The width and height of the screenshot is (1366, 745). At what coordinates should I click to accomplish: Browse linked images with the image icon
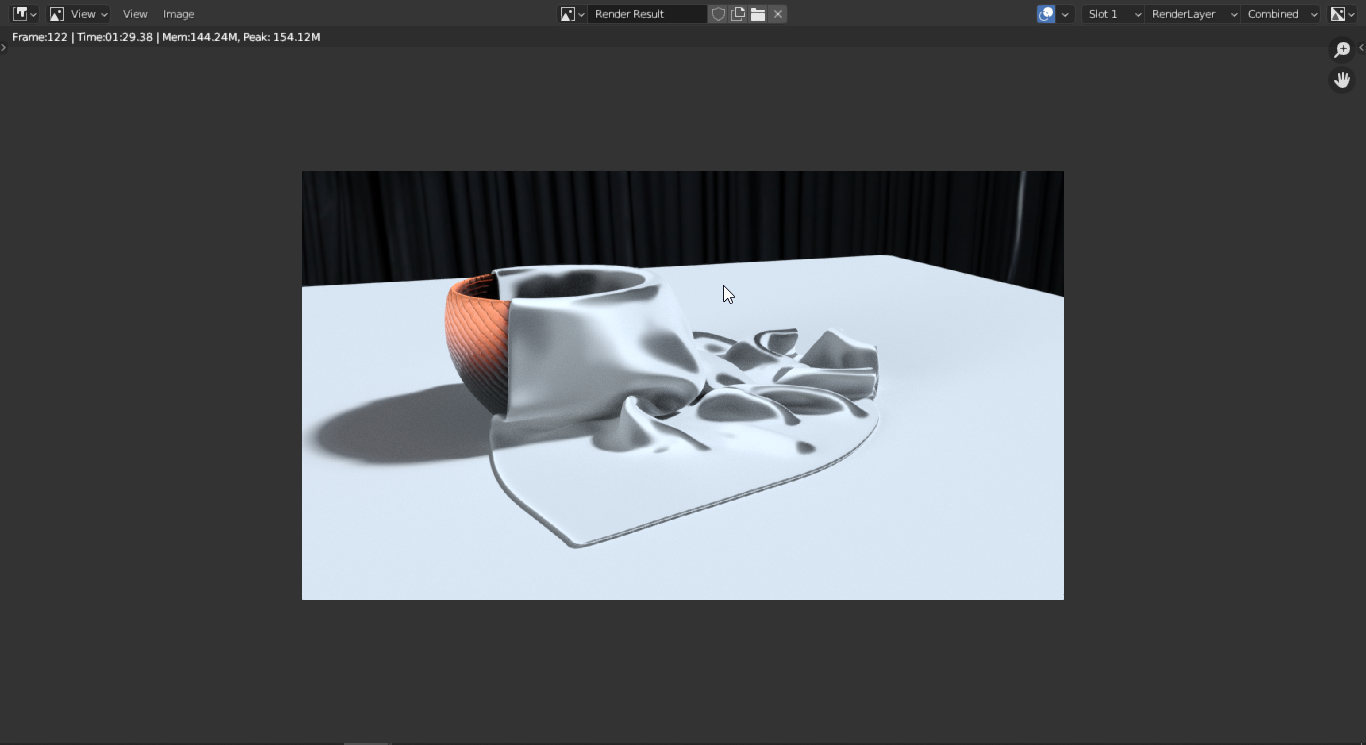pyautogui.click(x=572, y=14)
